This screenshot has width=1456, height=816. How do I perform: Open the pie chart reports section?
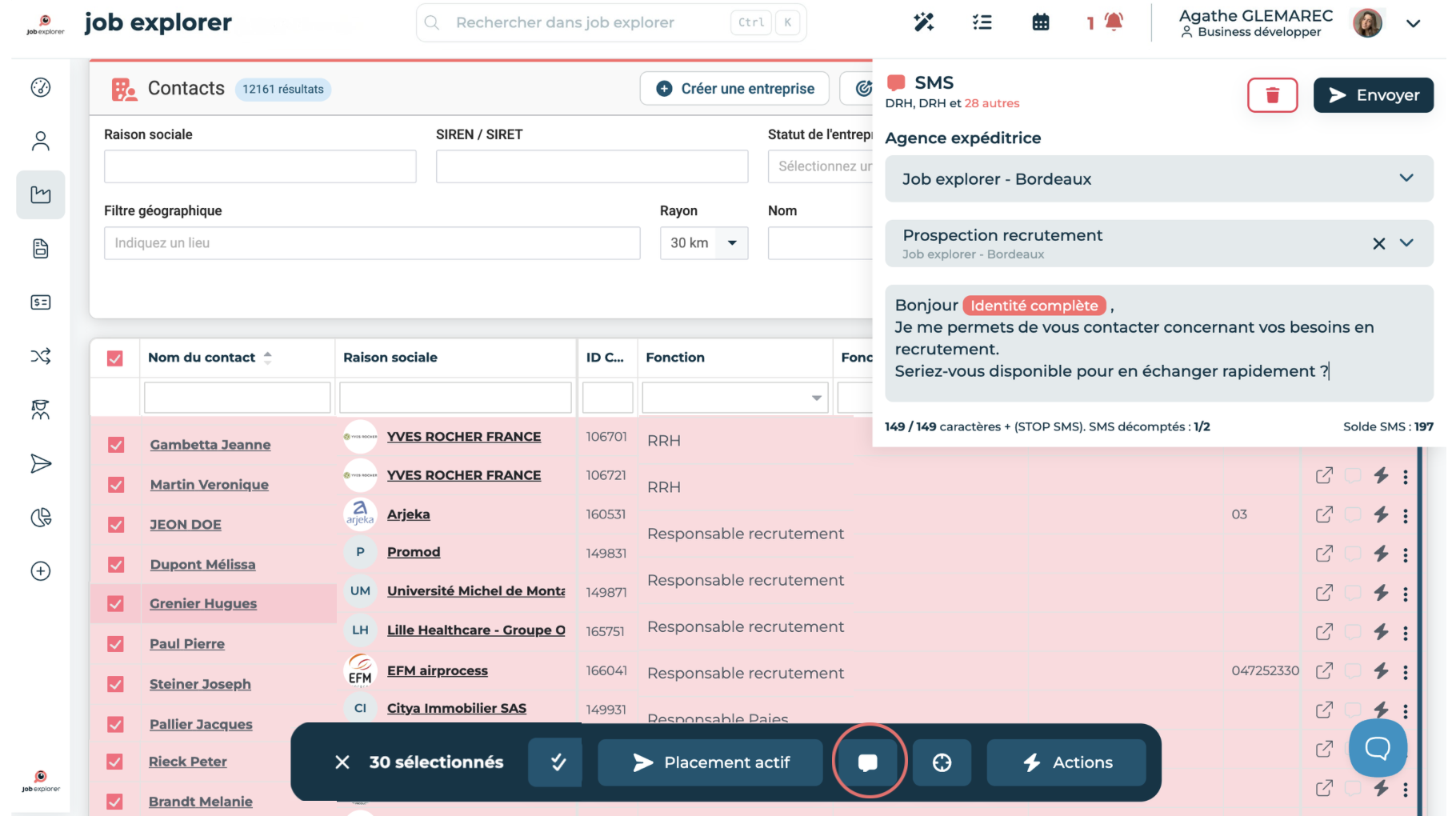point(41,518)
